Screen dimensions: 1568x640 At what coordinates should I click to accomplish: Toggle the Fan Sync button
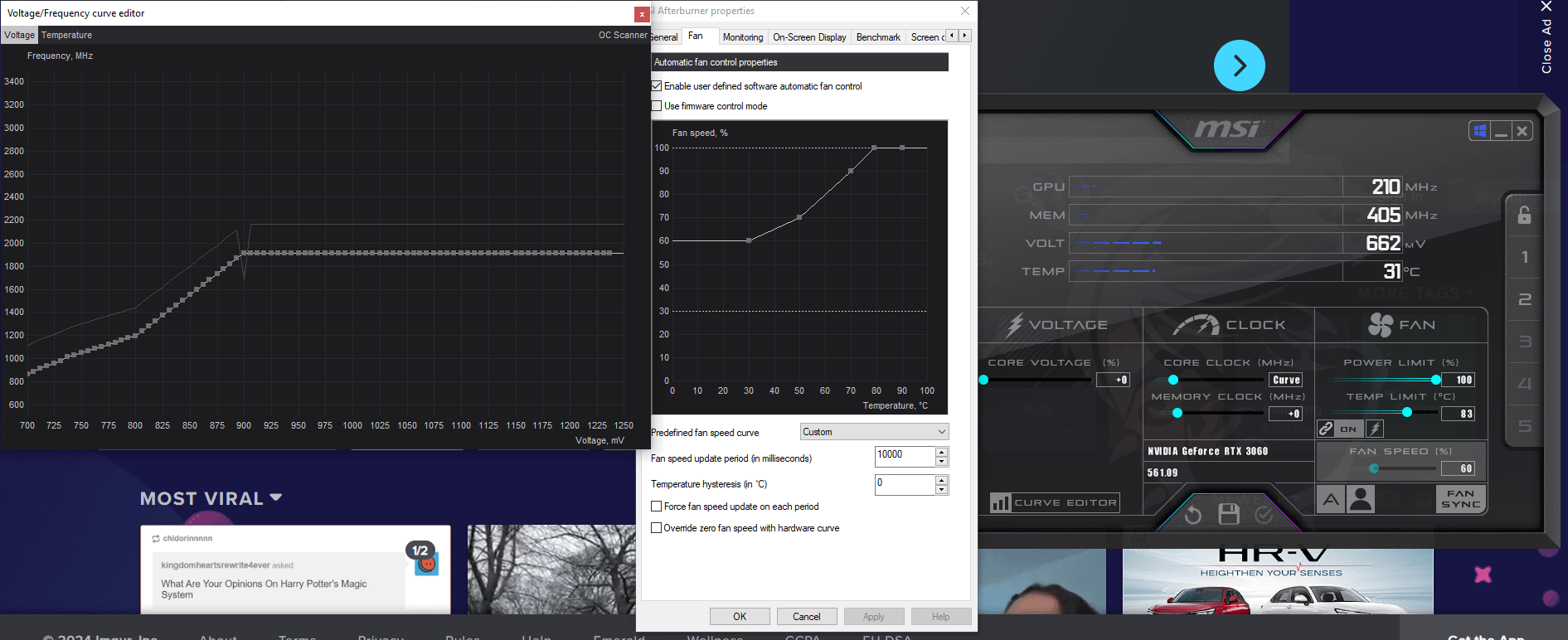click(1460, 499)
